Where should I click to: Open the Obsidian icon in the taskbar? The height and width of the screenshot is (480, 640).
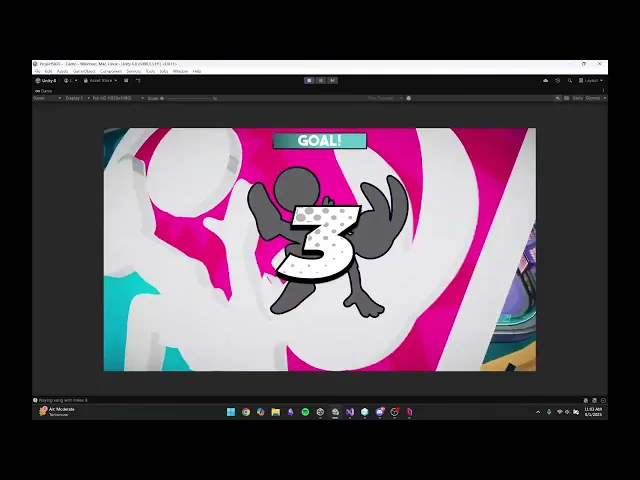coord(290,412)
